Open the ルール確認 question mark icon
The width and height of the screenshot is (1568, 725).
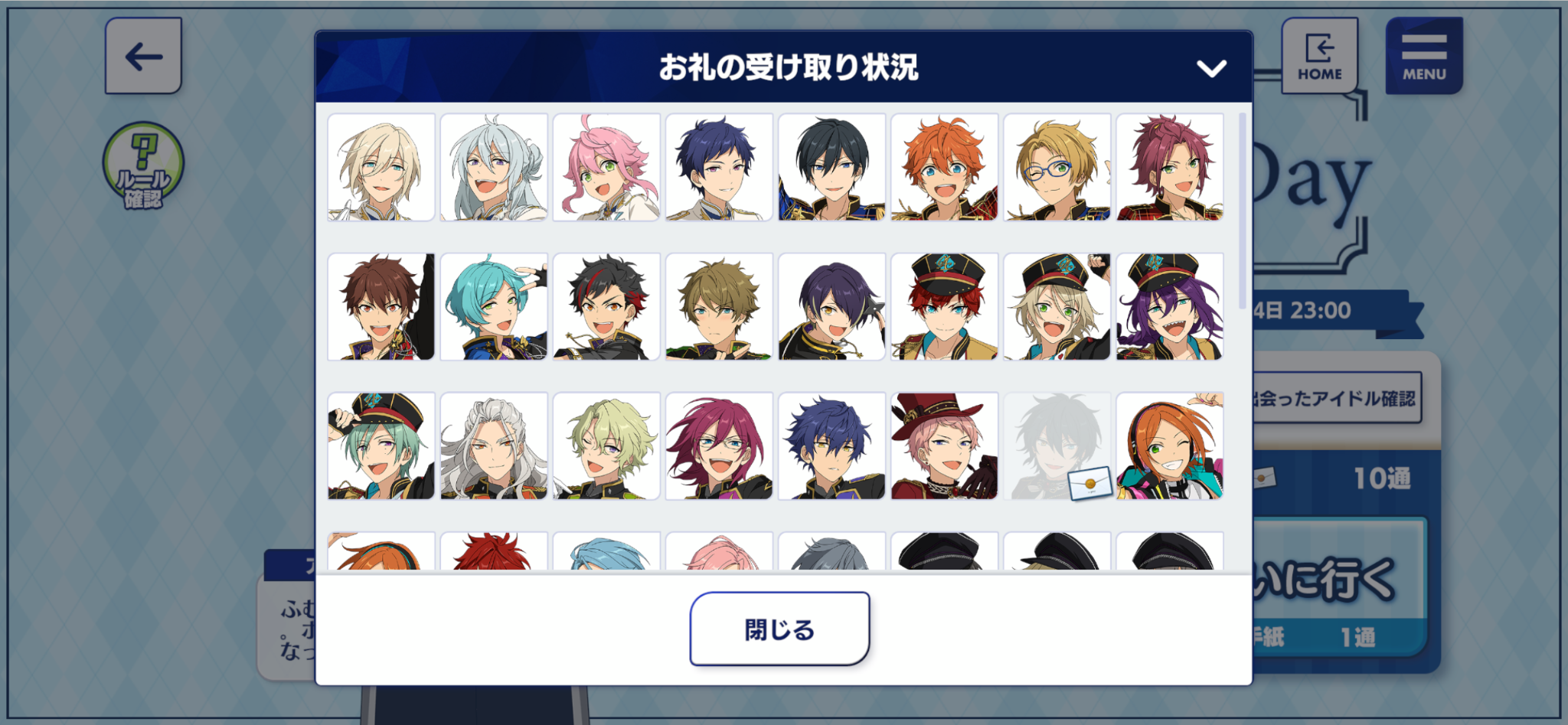pos(143,166)
